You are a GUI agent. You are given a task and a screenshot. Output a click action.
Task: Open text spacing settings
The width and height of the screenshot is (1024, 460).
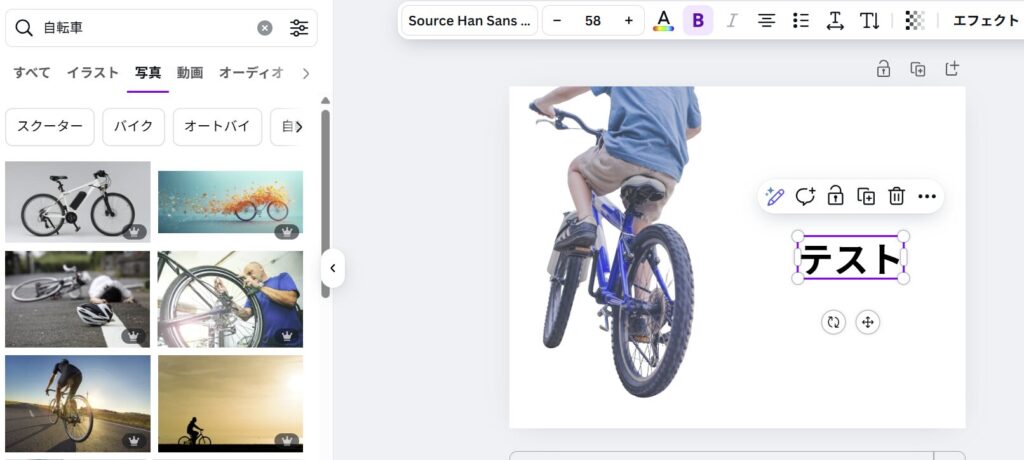835,20
